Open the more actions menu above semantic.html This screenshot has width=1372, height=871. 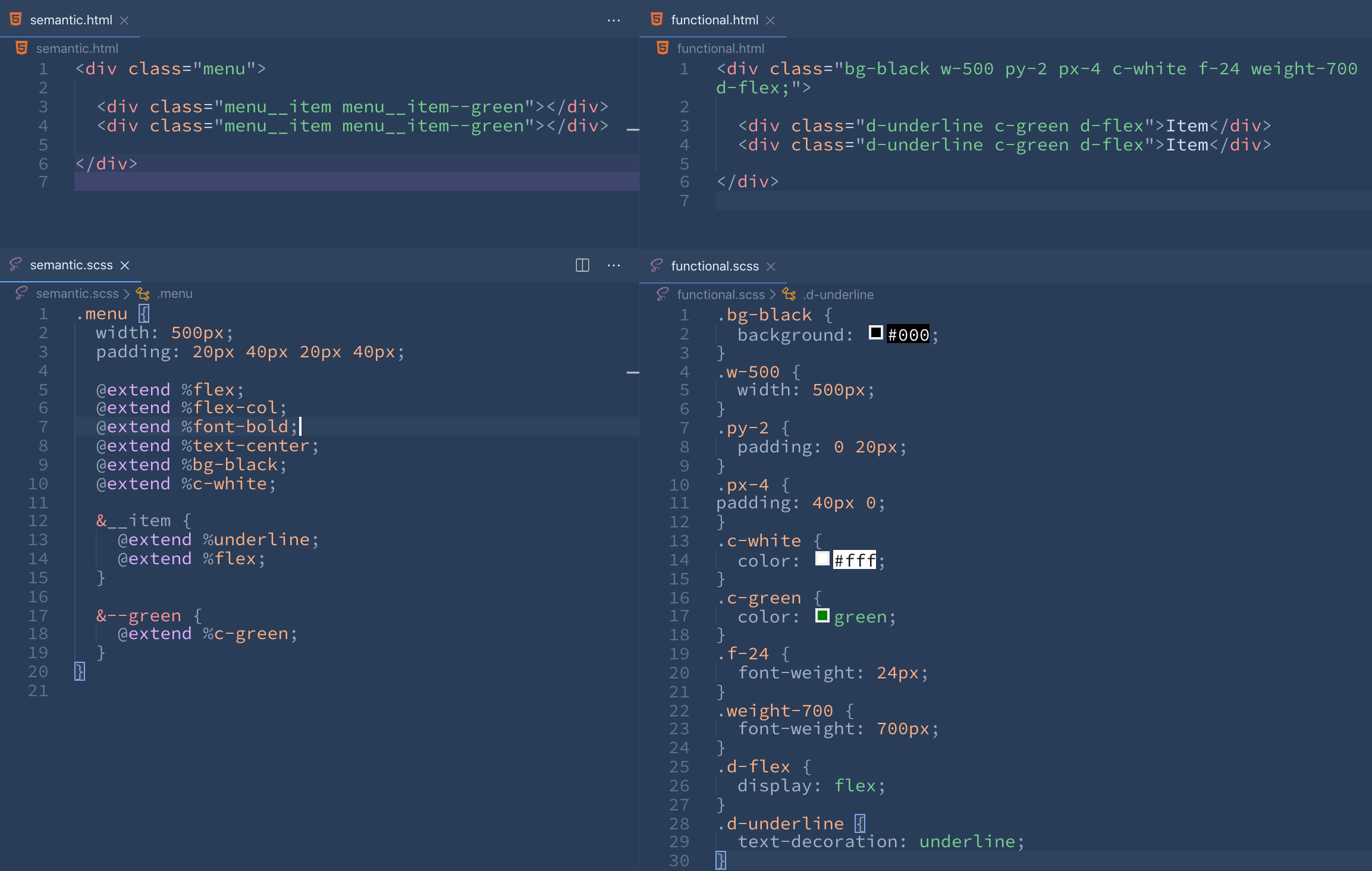coord(614,20)
